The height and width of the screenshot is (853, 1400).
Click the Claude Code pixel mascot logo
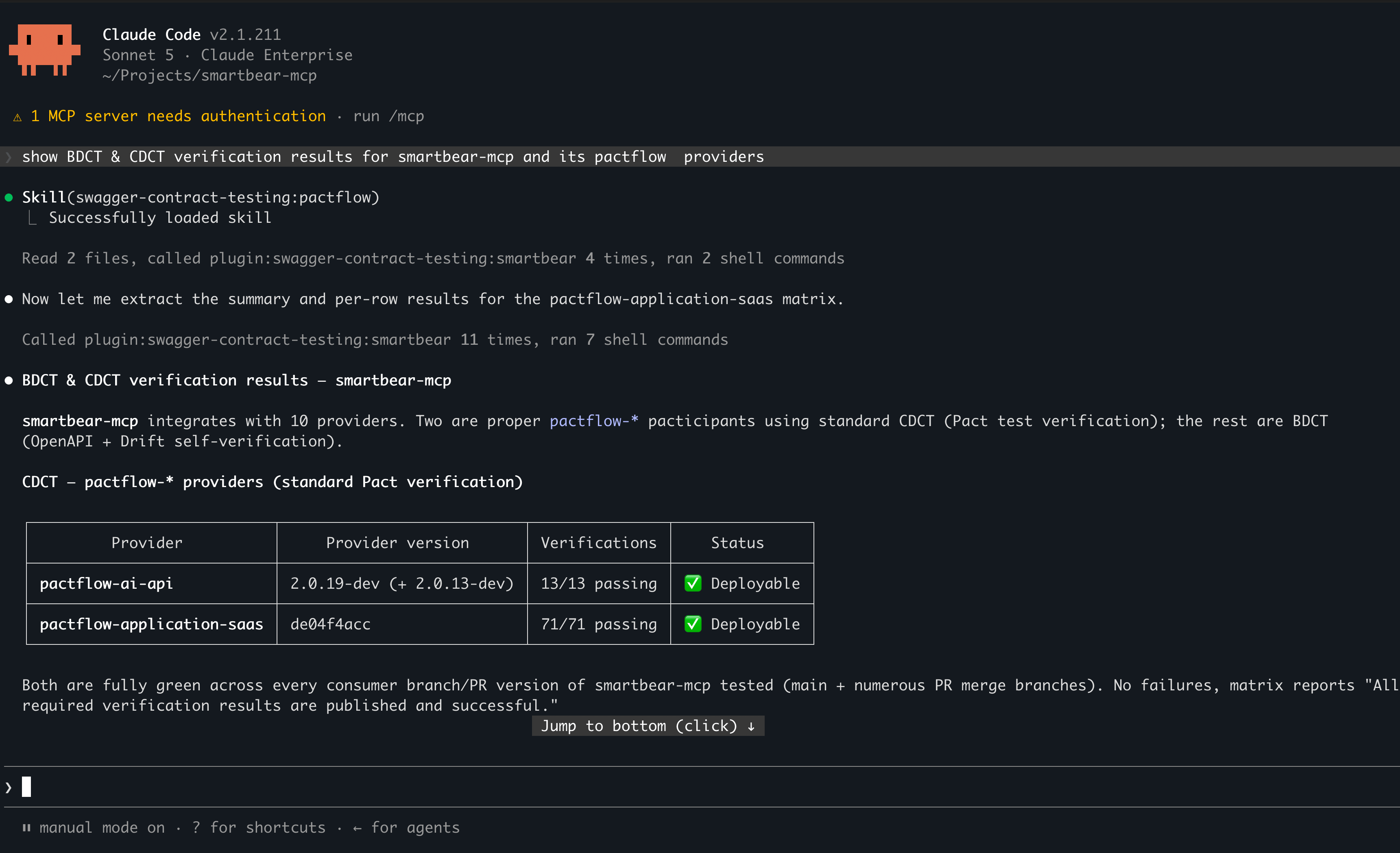(x=44, y=50)
